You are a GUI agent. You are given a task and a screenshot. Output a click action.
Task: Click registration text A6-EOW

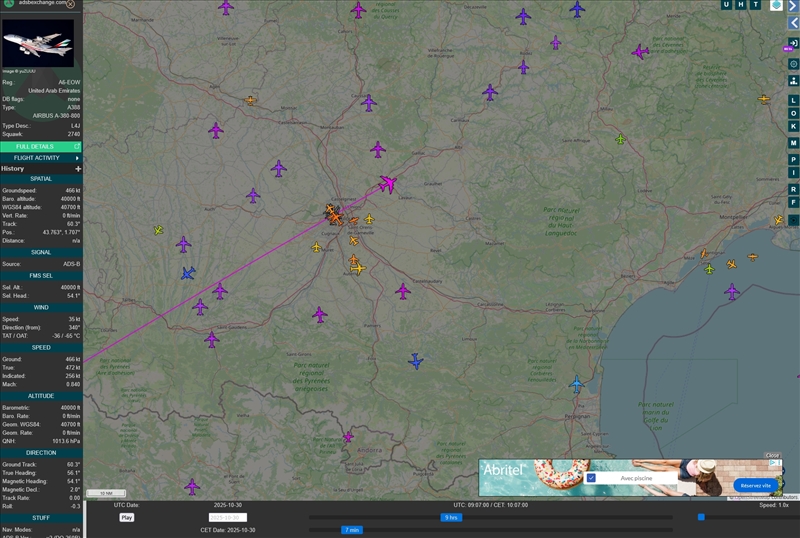(69, 82)
